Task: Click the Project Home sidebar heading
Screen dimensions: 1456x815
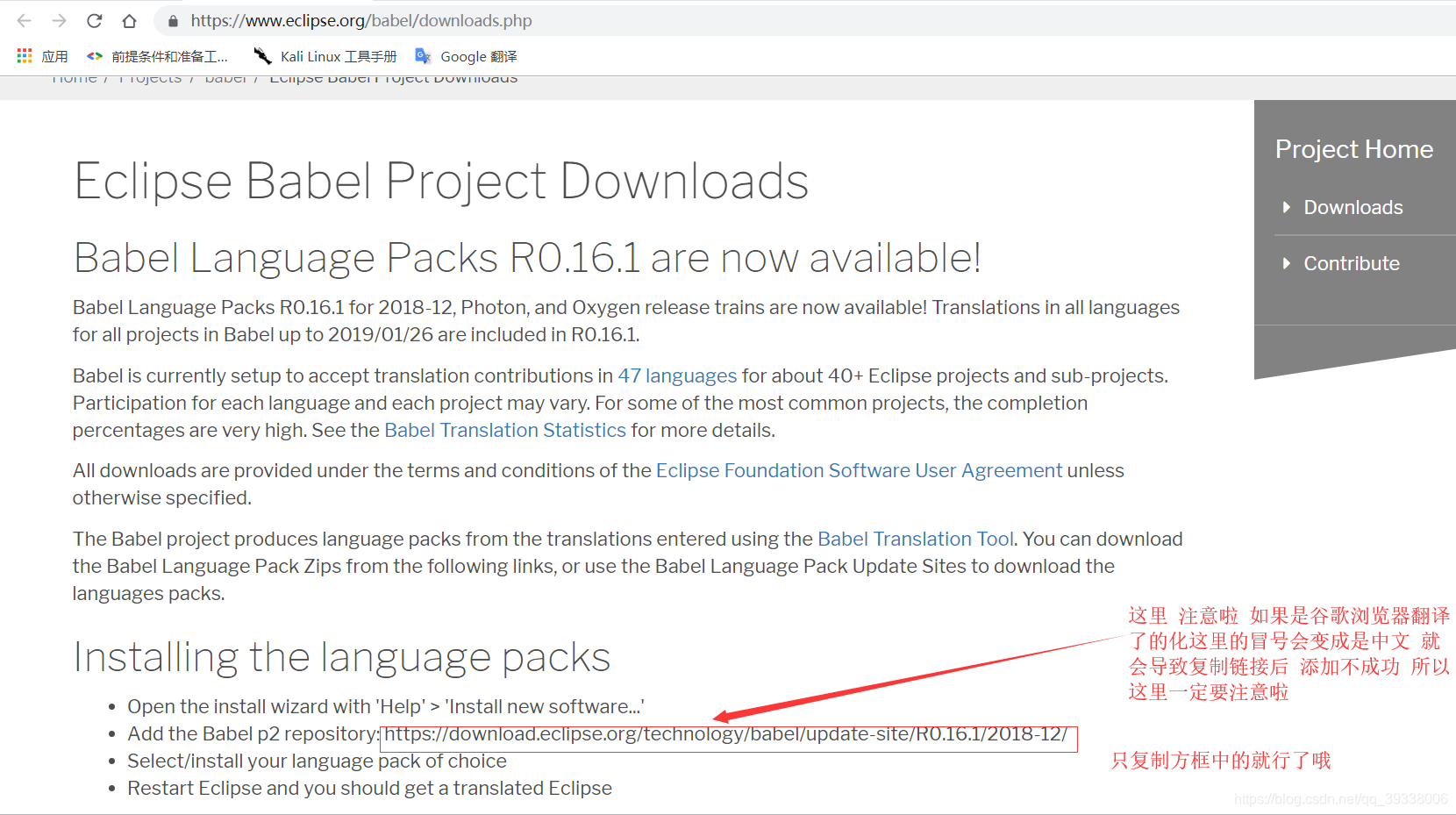Action: point(1353,149)
